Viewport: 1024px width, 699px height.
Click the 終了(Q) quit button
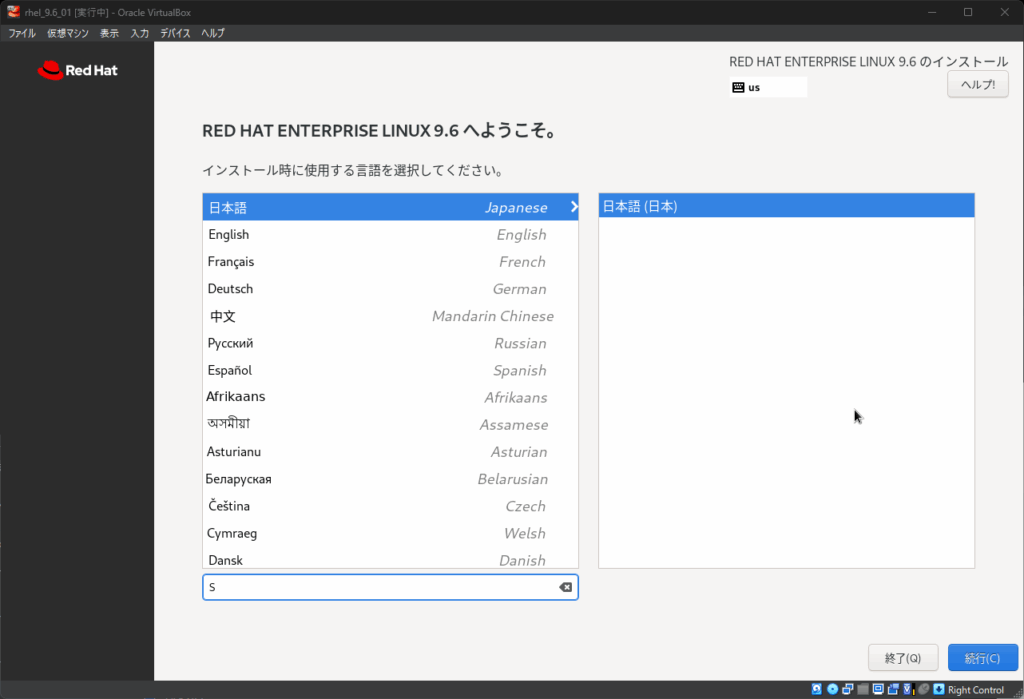pos(903,658)
